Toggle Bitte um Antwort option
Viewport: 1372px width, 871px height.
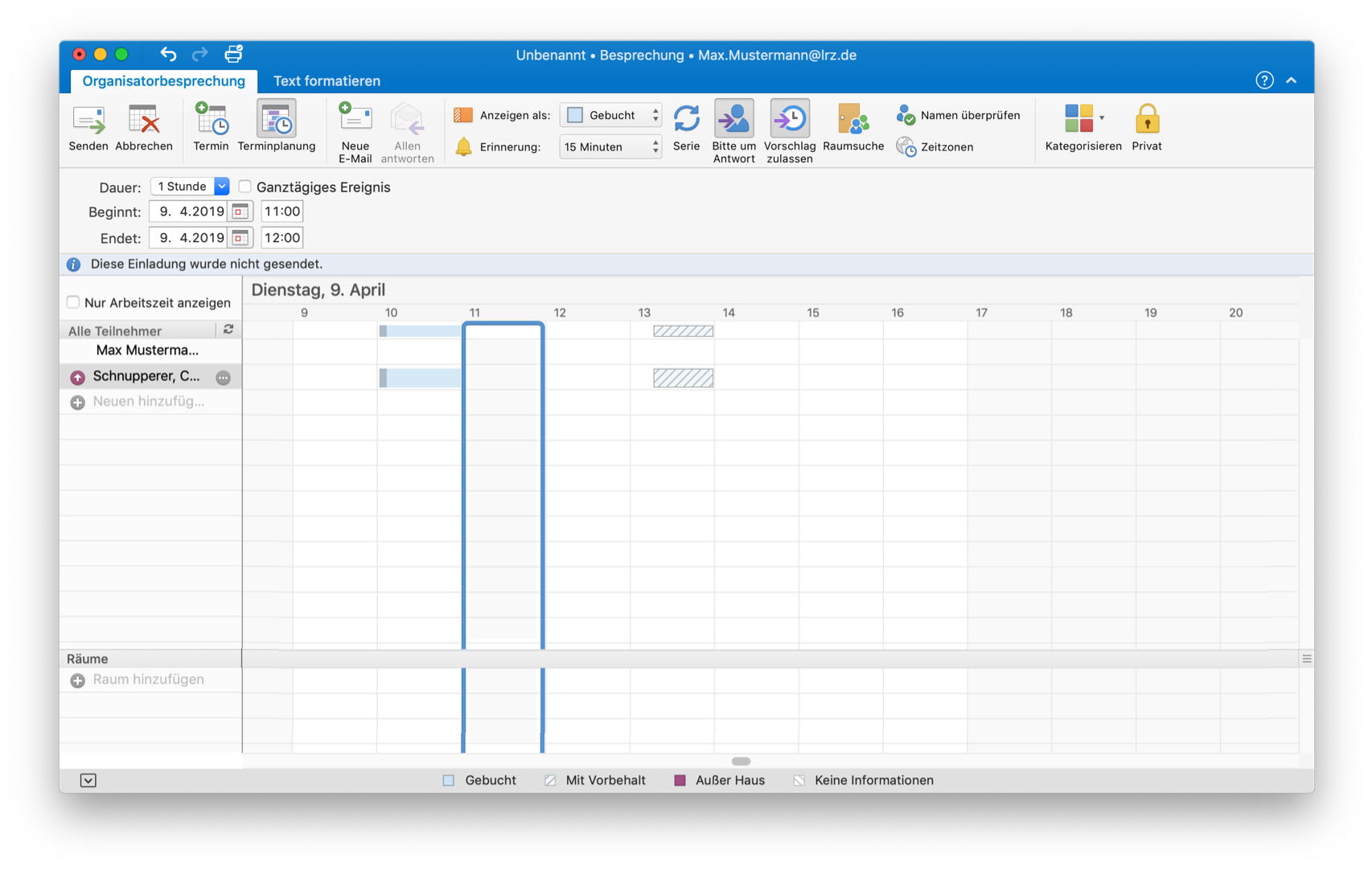733,120
